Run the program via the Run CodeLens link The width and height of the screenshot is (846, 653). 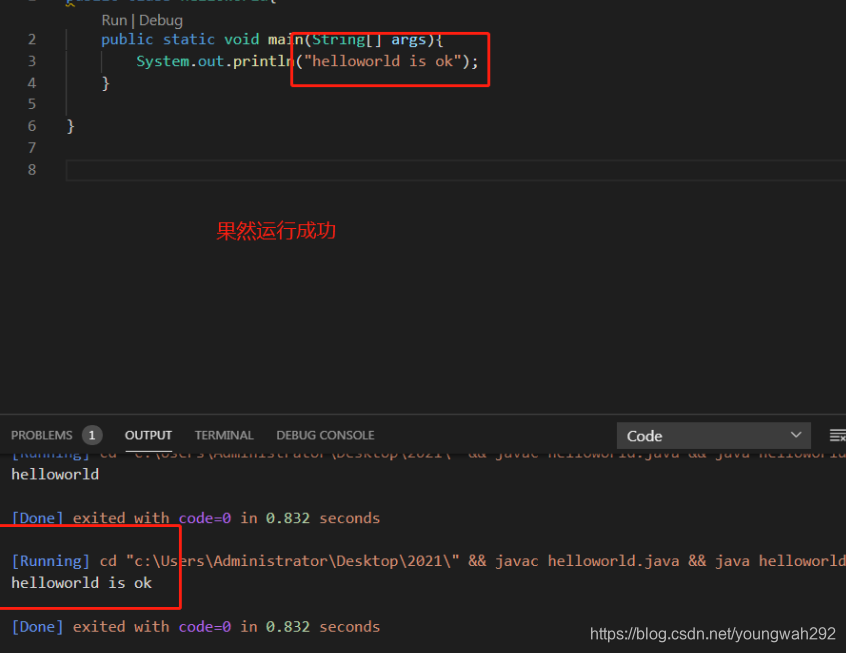tap(113, 19)
